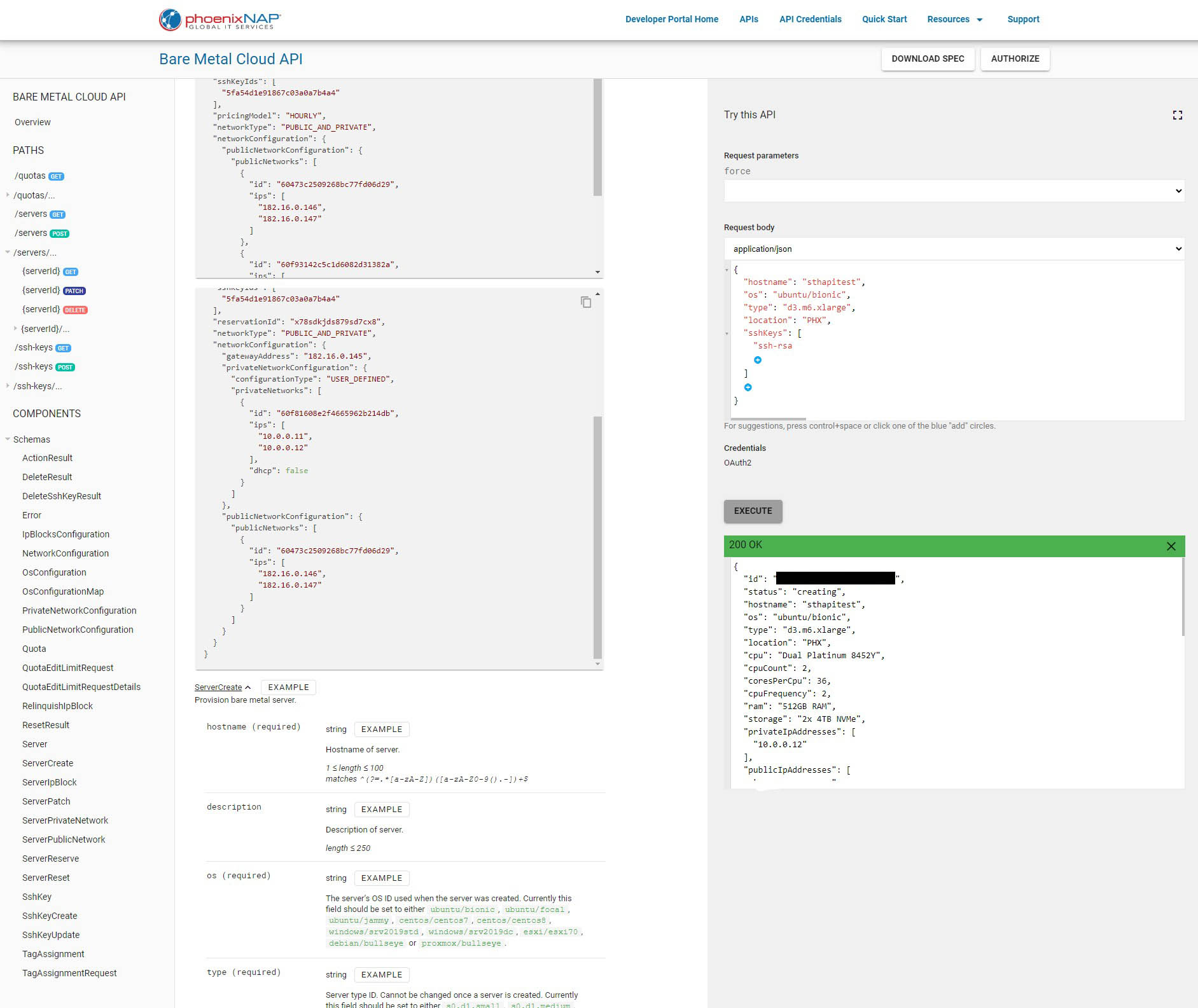Show example for type field
1198x1008 pixels.
[x=382, y=975]
